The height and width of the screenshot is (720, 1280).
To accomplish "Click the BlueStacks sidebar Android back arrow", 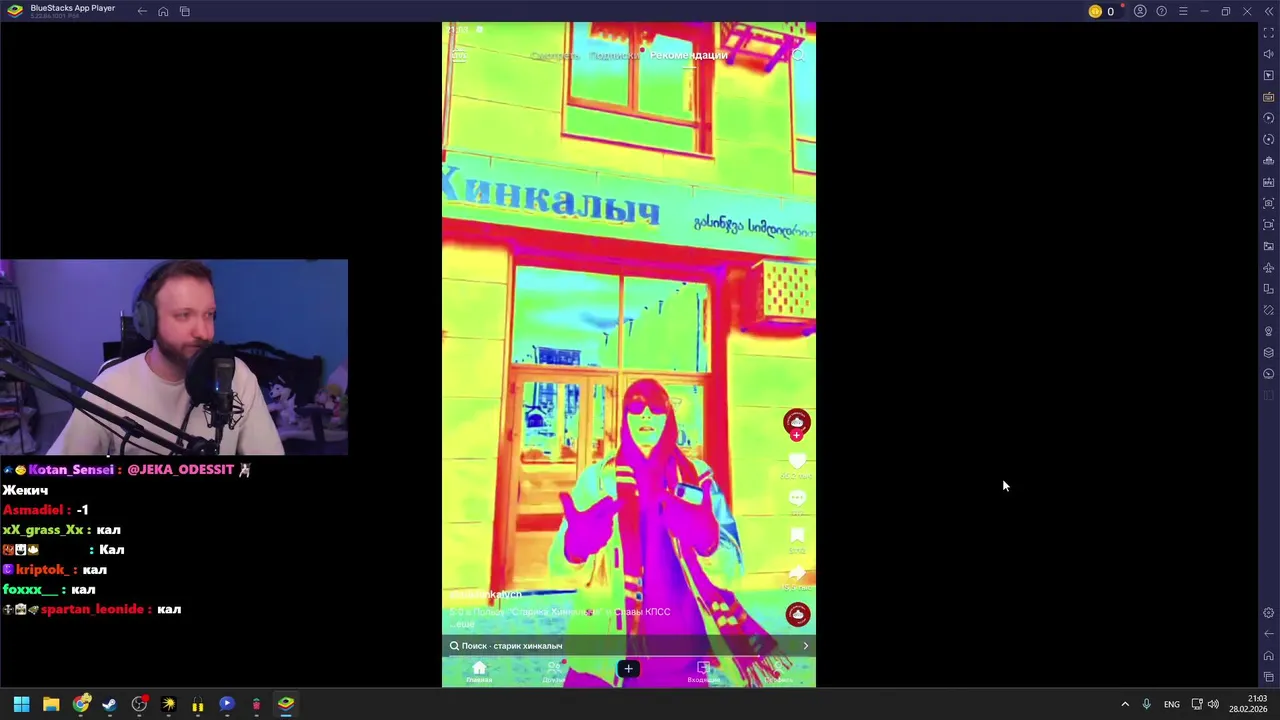I will (1269, 634).
